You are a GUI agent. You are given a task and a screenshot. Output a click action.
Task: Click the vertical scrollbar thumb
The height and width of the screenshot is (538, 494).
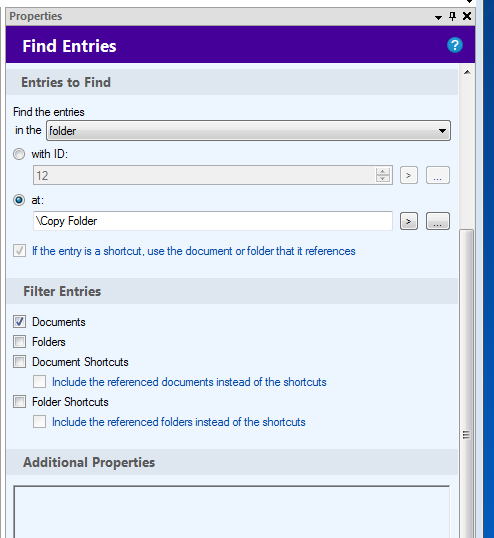pos(467,383)
